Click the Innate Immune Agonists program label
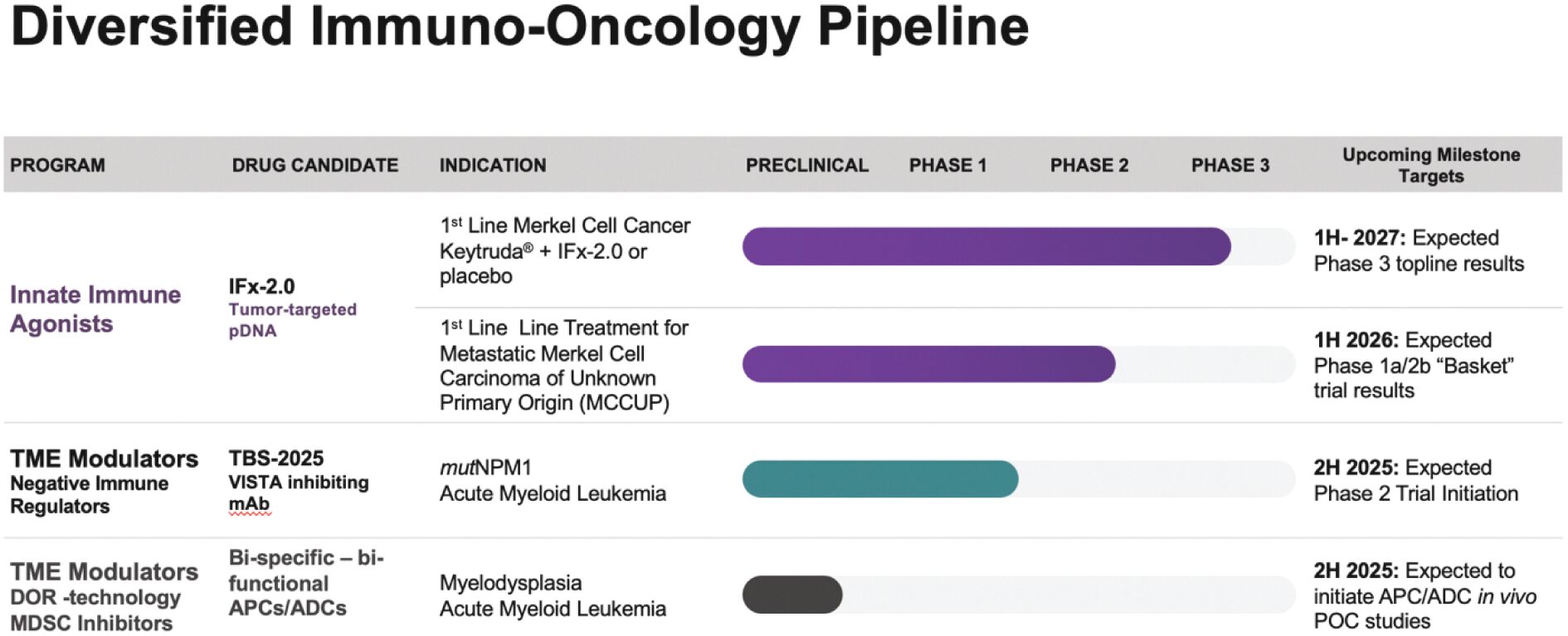1568x636 pixels. click(x=95, y=308)
